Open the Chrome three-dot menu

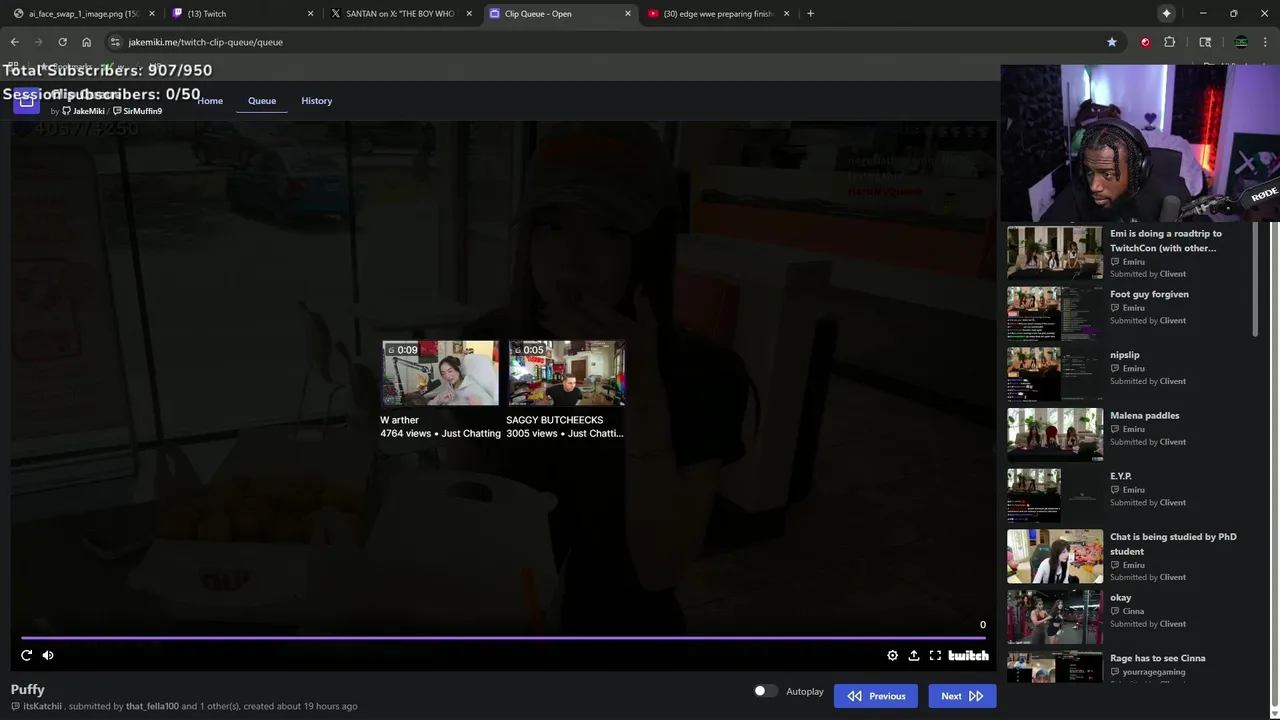(1265, 42)
